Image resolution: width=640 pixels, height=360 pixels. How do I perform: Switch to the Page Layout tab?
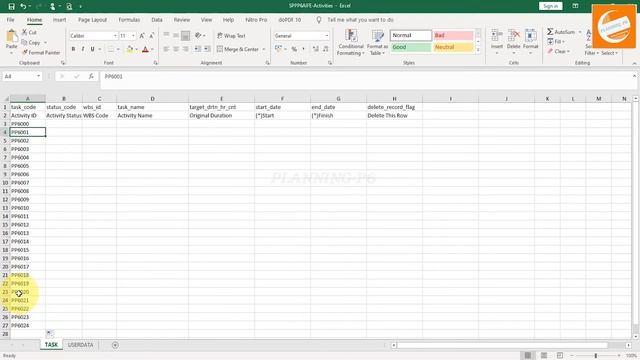tap(92, 20)
